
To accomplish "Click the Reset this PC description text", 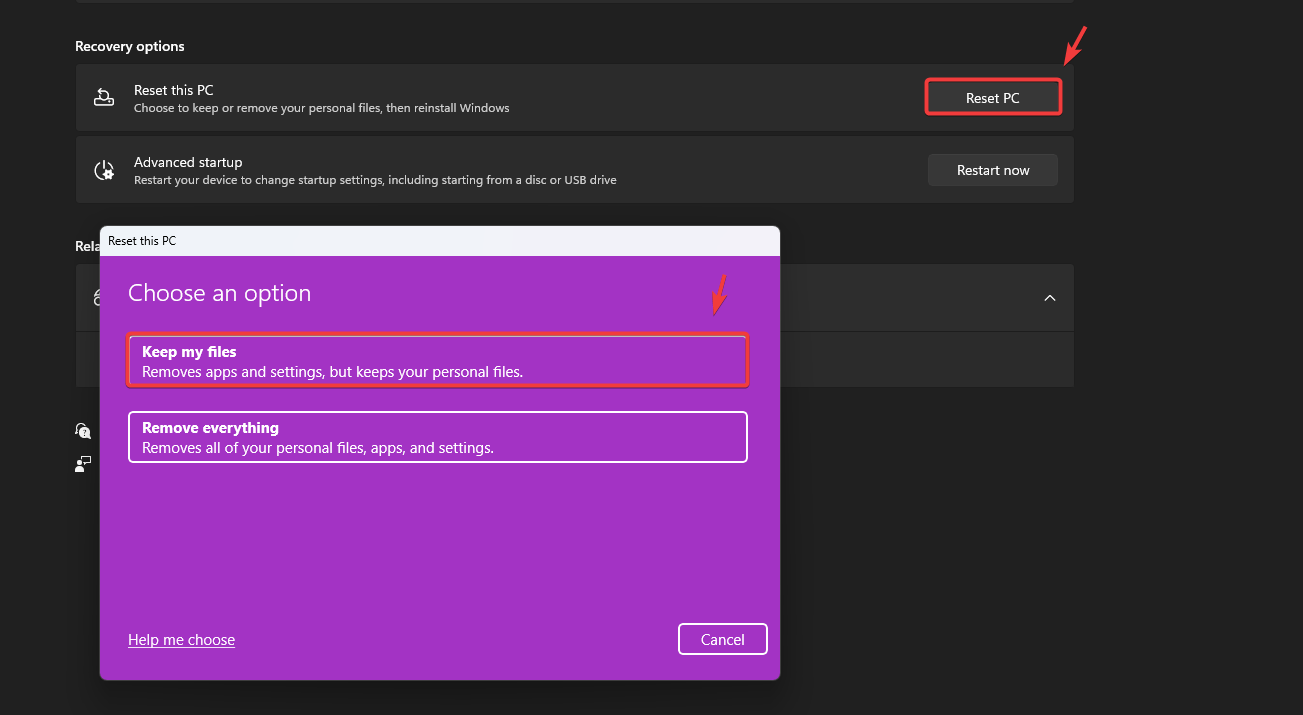I will (x=321, y=108).
